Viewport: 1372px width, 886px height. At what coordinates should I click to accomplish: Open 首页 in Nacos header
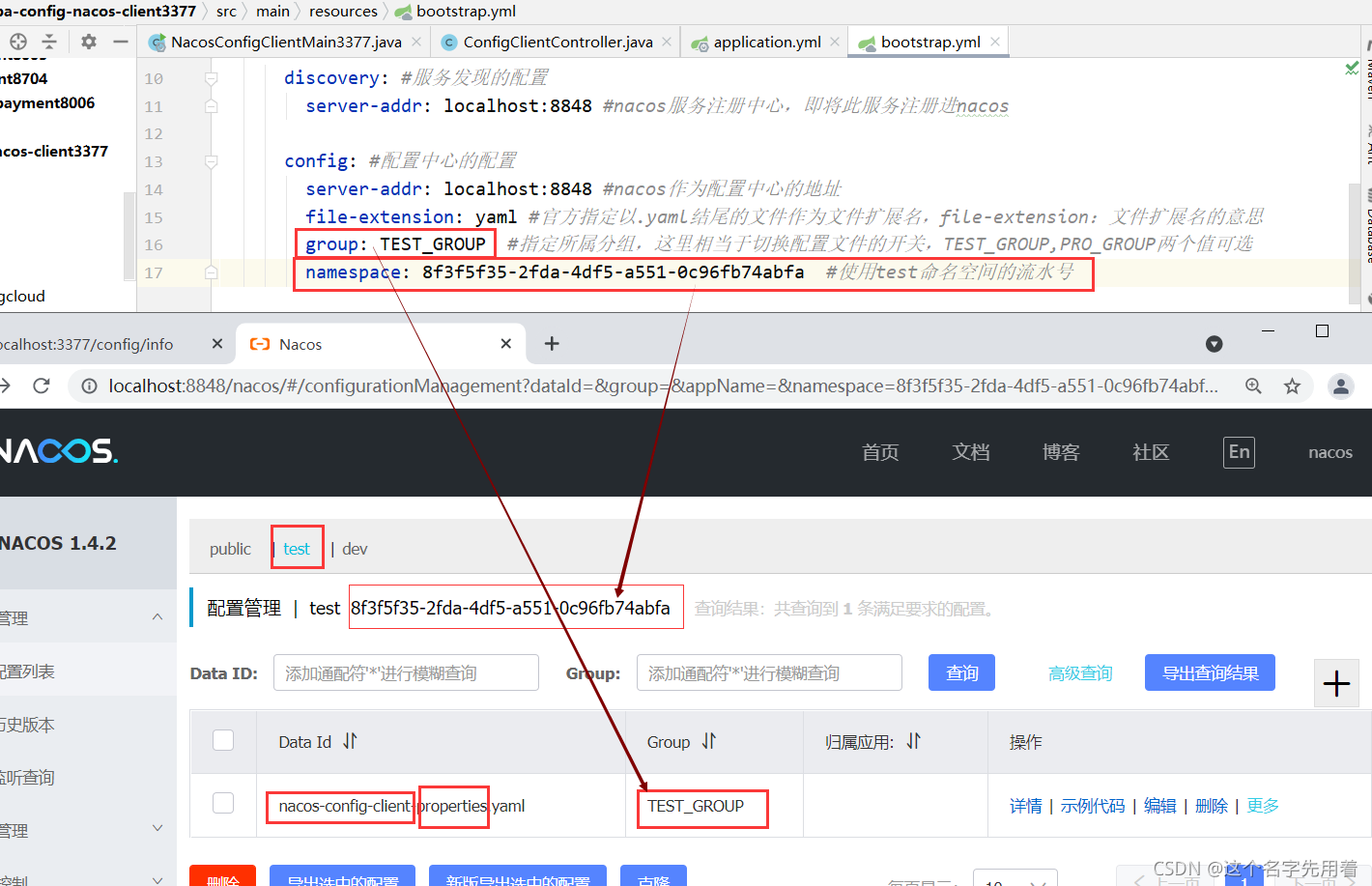[x=880, y=452]
